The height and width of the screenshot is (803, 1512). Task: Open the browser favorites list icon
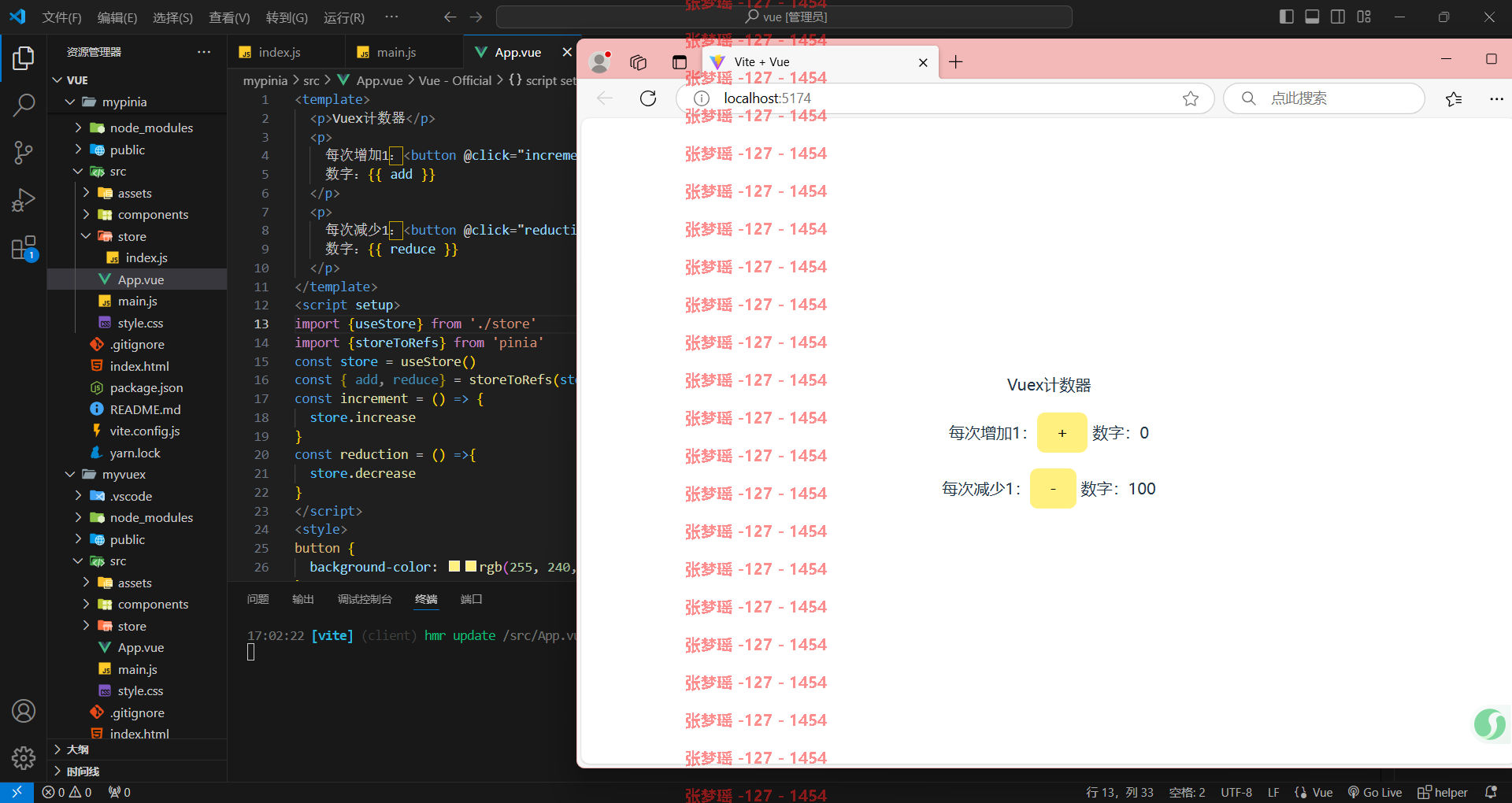pyautogui.click(x=1454, y=98)
